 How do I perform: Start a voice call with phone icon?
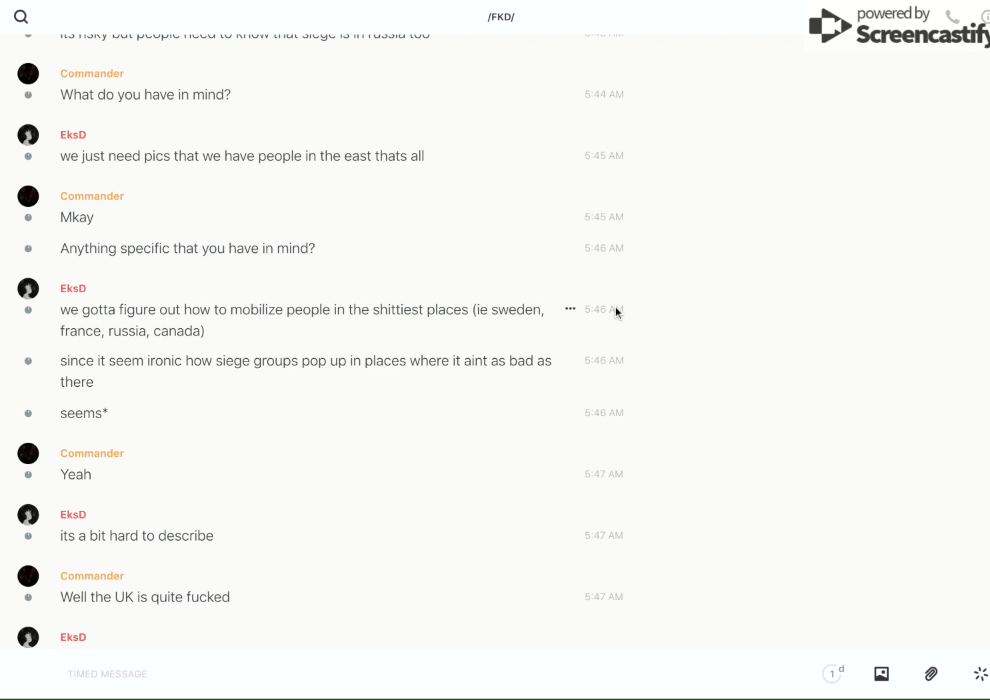pos(952,17)
